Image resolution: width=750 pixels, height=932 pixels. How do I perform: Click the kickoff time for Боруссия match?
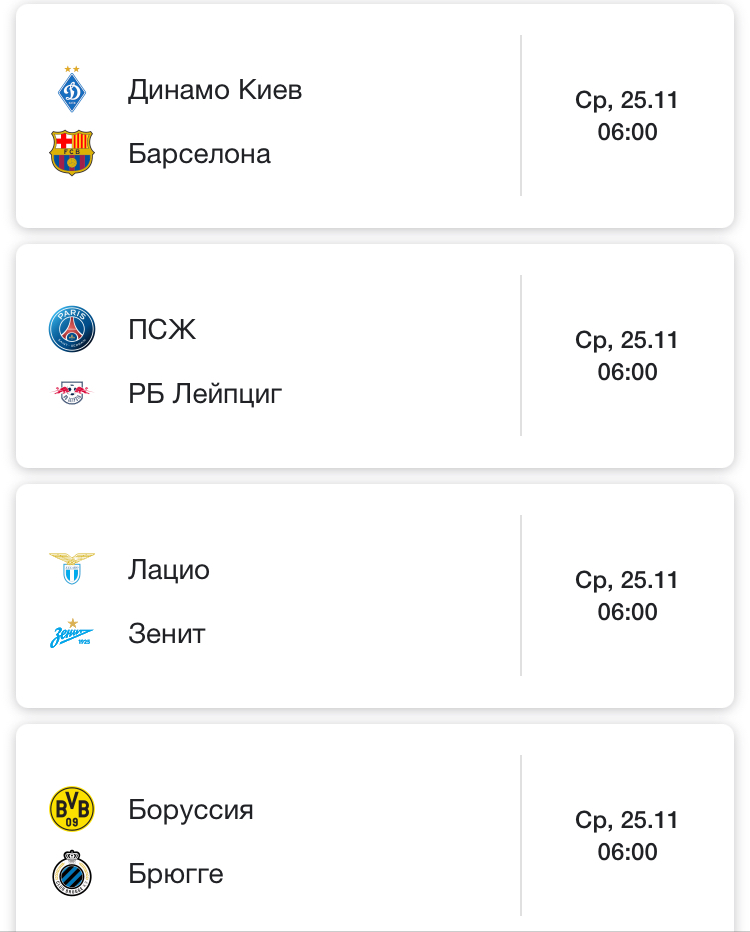tap(627, 852)
